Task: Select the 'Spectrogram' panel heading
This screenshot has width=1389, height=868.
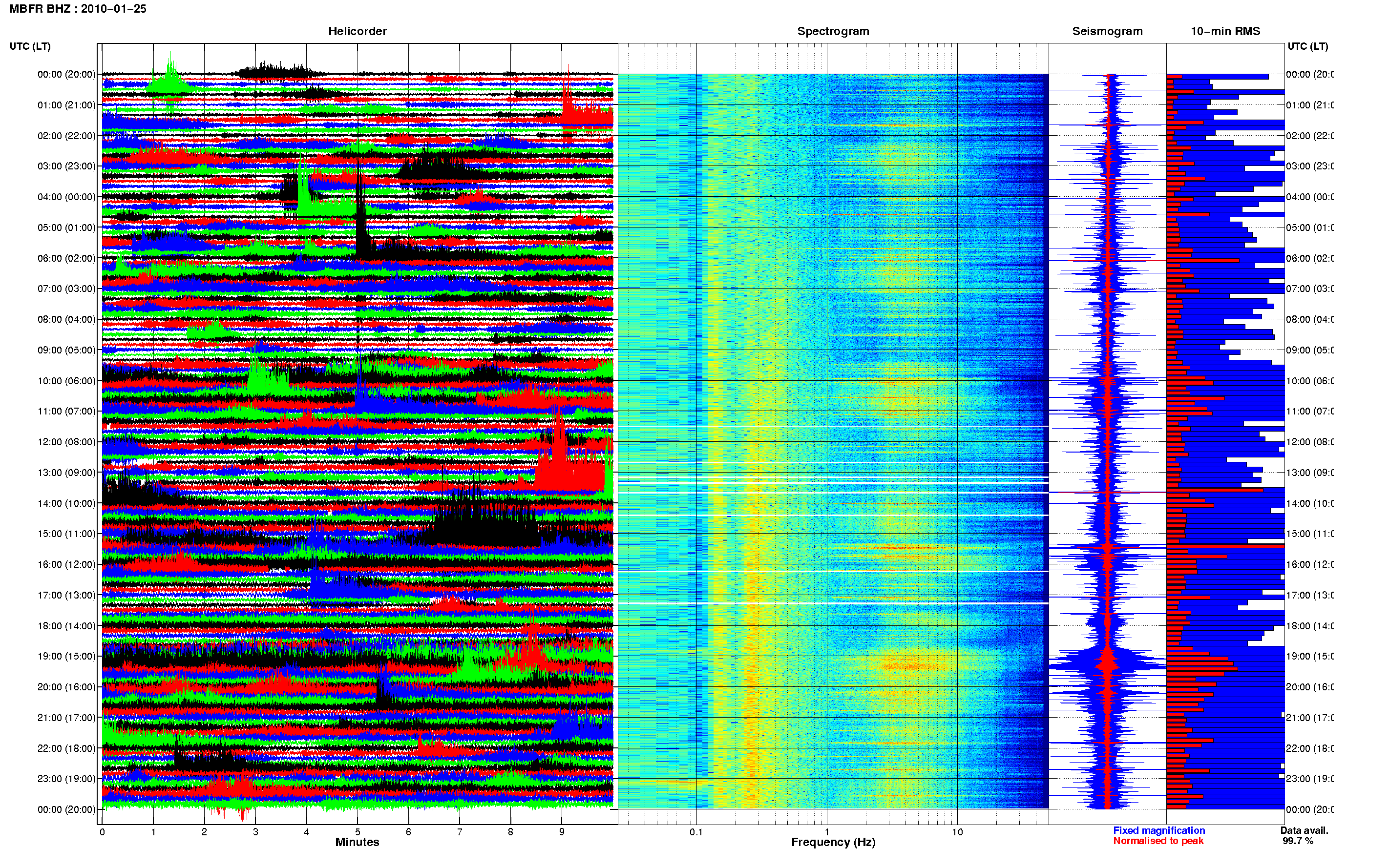Action: [x=833, y=31]
